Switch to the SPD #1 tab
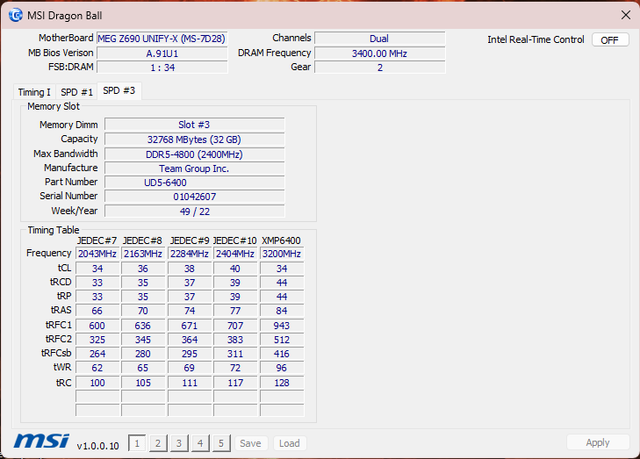Image resolution: width=640 pixels, height=459 pixels. (77, 92)
